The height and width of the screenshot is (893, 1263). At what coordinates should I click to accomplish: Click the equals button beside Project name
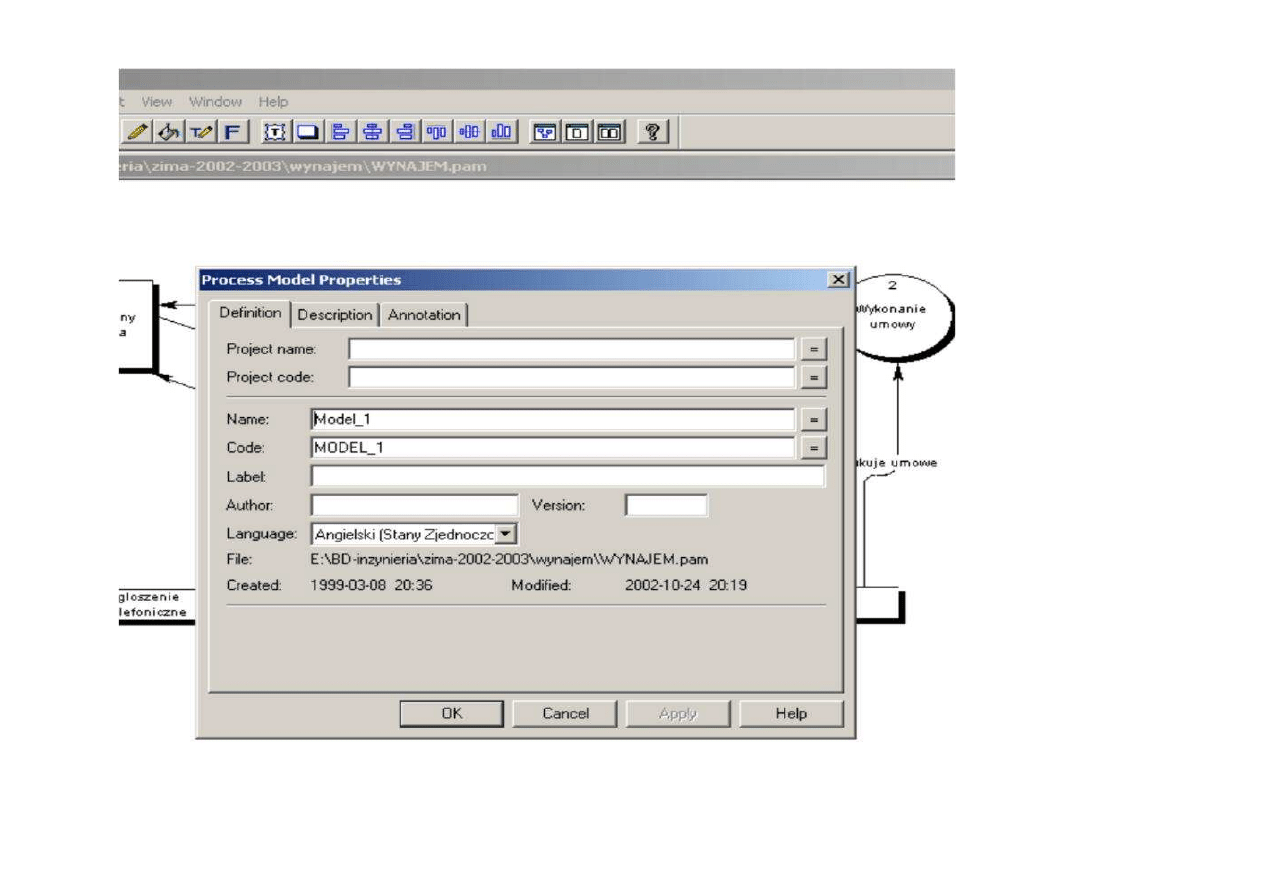click(x=814, y=349)
